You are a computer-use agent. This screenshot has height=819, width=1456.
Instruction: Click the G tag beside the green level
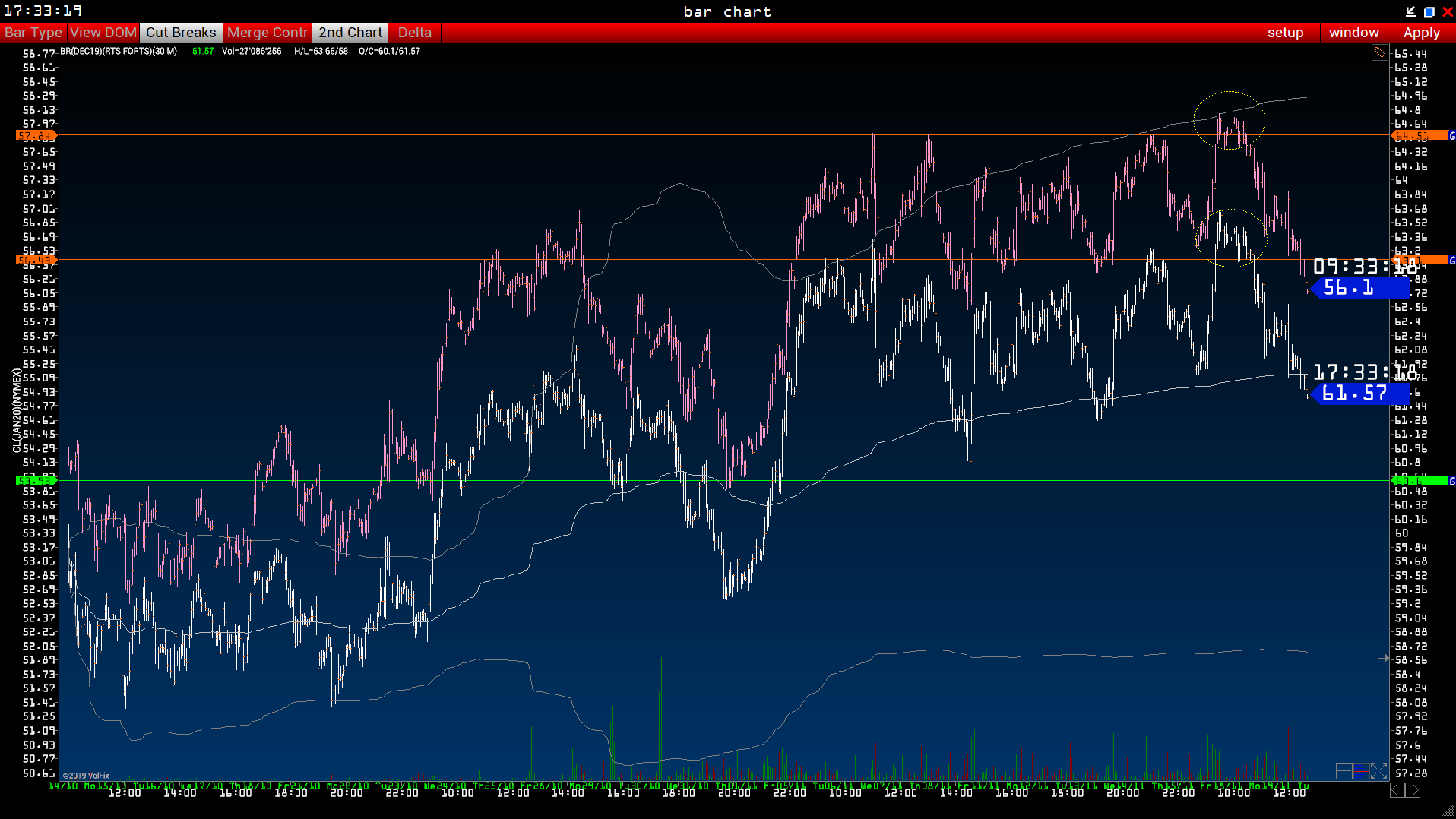point(1452,481)
